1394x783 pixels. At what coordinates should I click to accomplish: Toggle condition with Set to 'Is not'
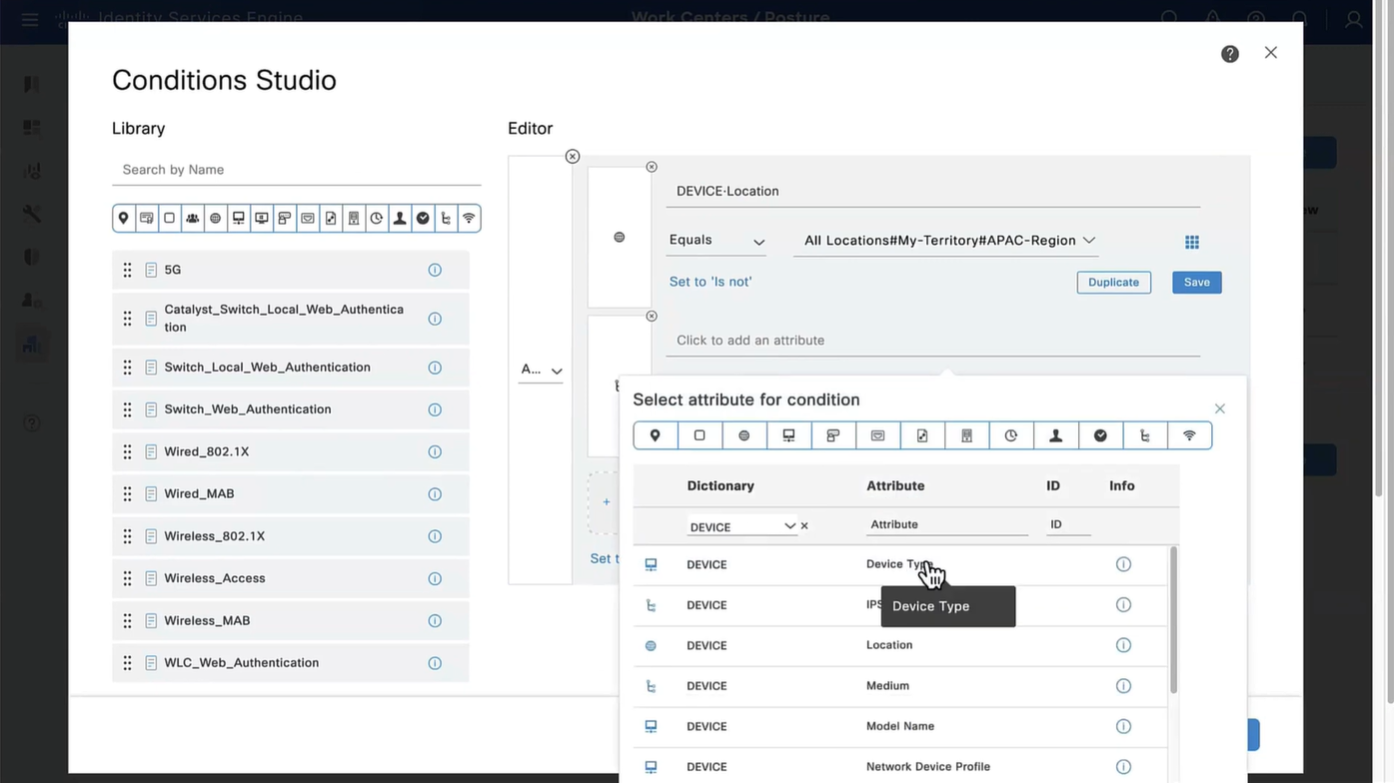coord(710,282)
